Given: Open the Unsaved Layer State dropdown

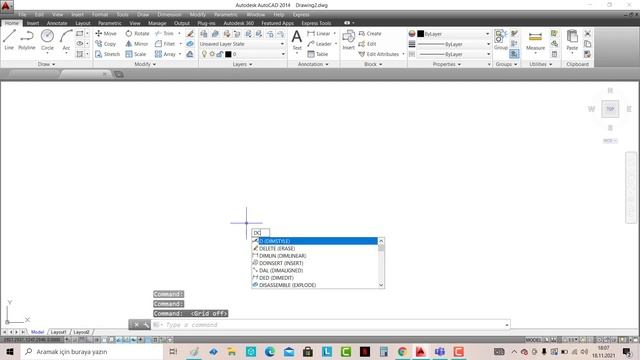Looking at the screenshot, I should [x=242, y=44].
